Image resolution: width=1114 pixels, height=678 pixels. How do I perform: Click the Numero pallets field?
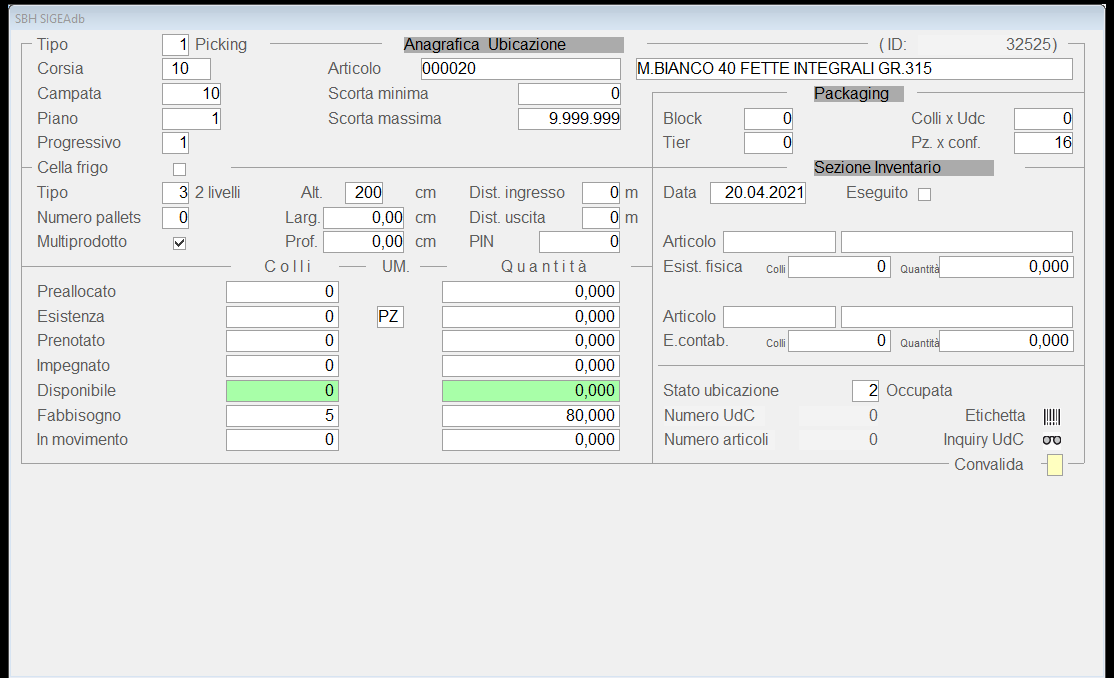[x=175, y=217]
